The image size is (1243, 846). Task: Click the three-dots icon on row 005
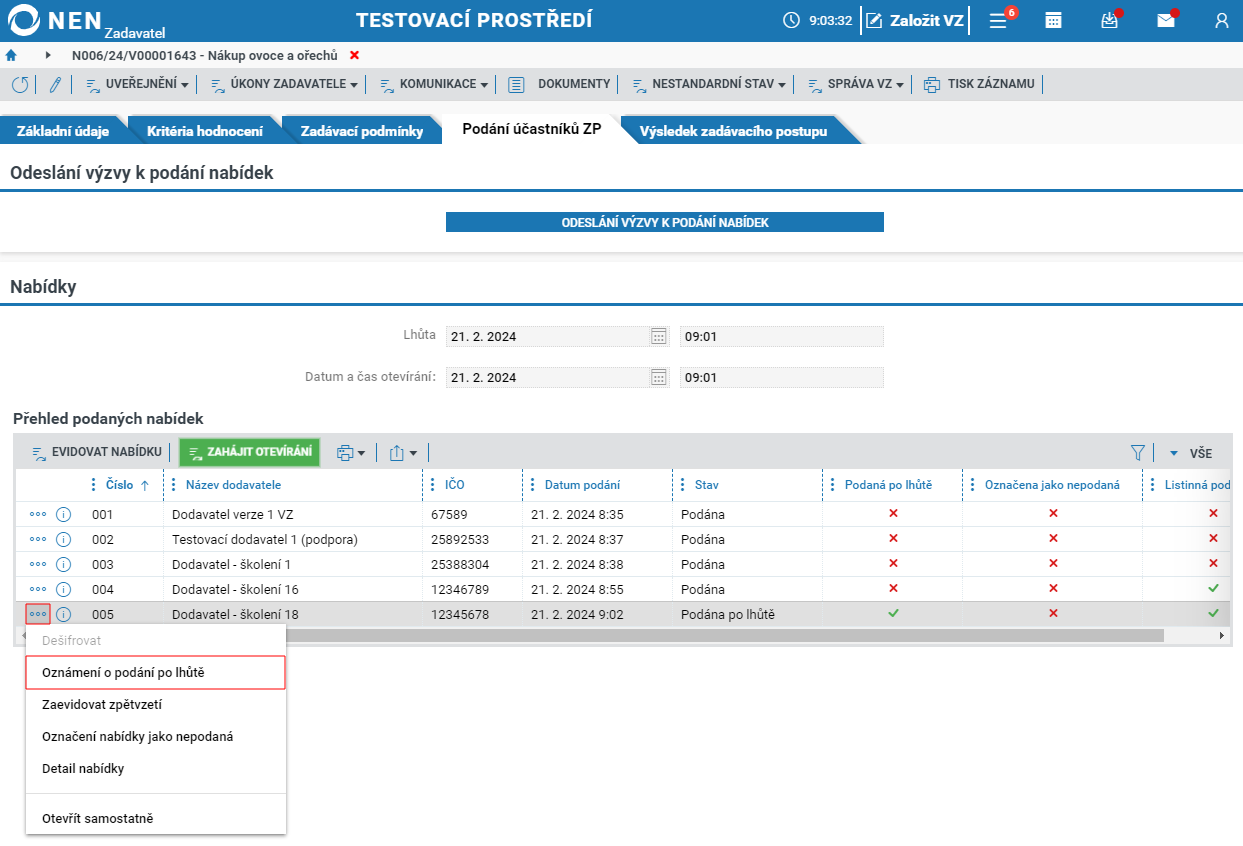[x=38, y=614]
